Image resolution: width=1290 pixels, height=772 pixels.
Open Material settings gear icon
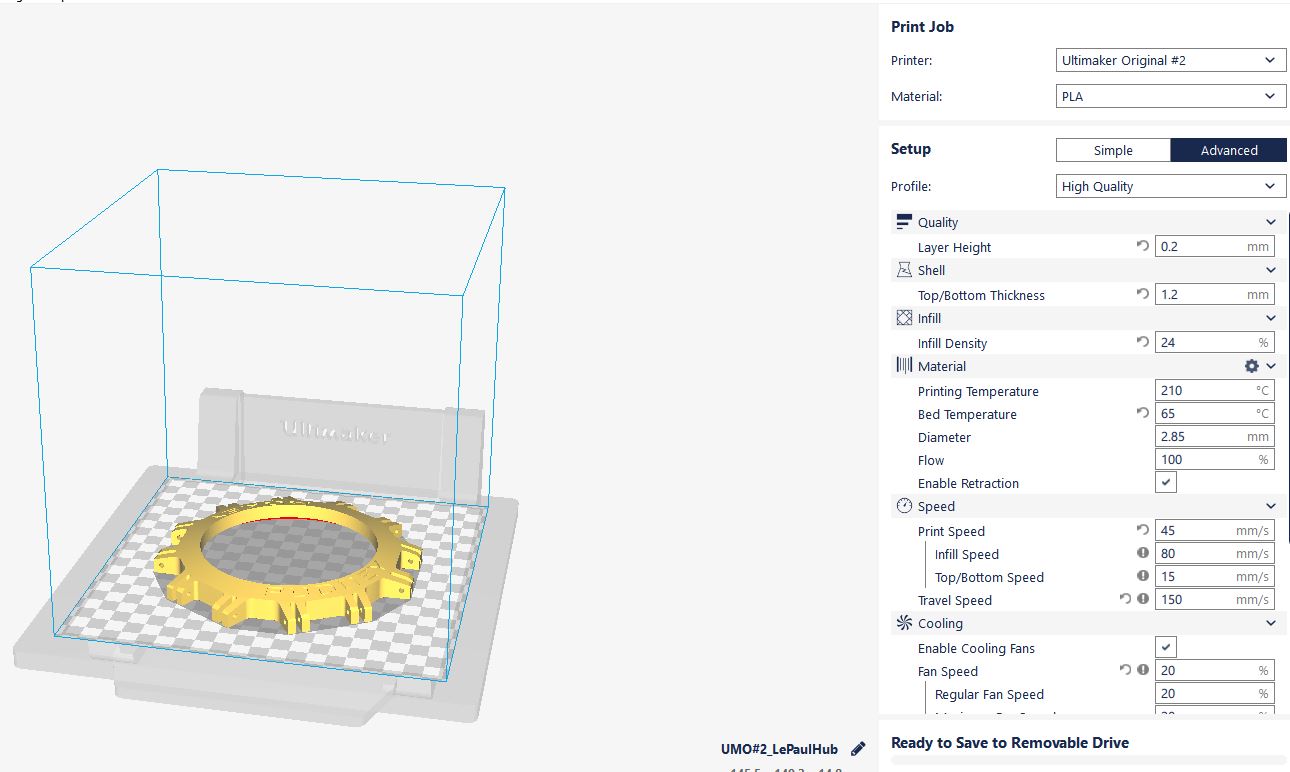click(1251, 367)
